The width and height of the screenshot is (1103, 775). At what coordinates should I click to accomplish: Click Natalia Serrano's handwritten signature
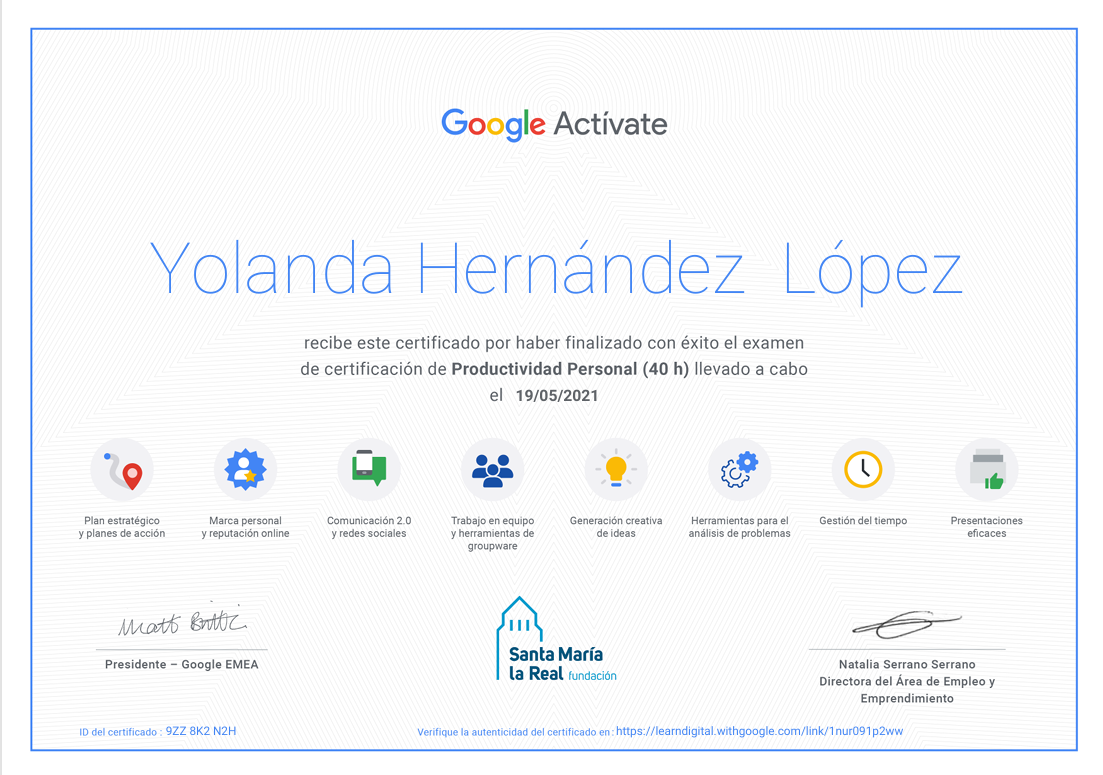tap(907, 624)
